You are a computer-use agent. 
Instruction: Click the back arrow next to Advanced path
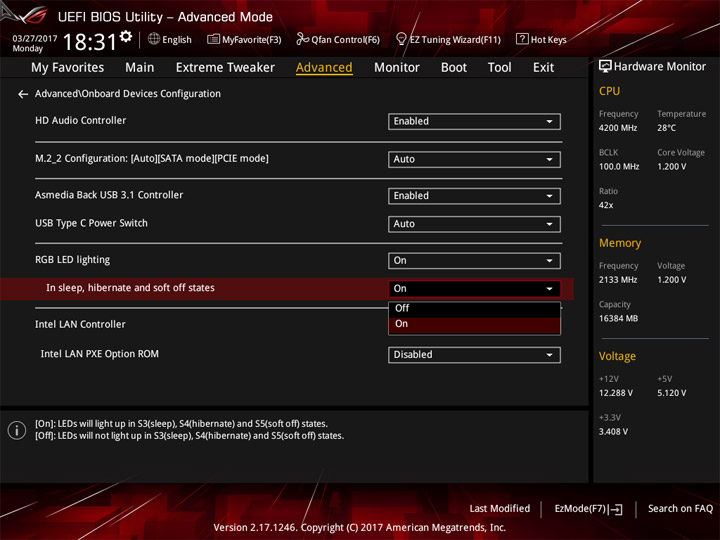tap(23, 94)
